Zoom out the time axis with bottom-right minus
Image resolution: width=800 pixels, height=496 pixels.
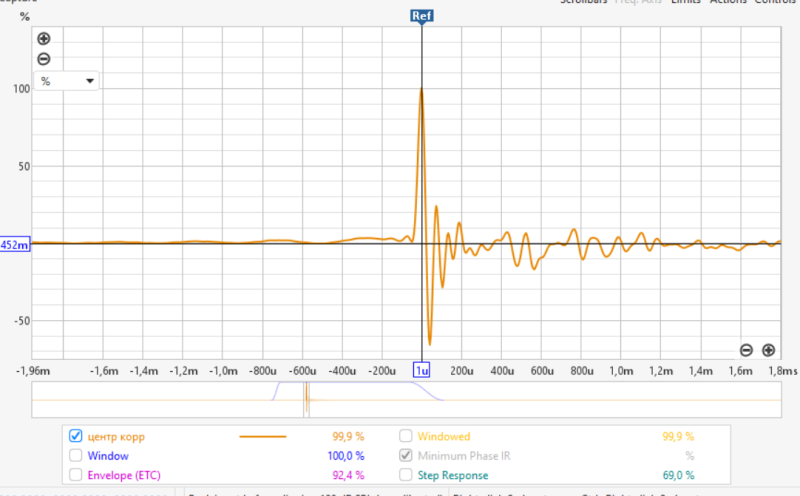746,350
